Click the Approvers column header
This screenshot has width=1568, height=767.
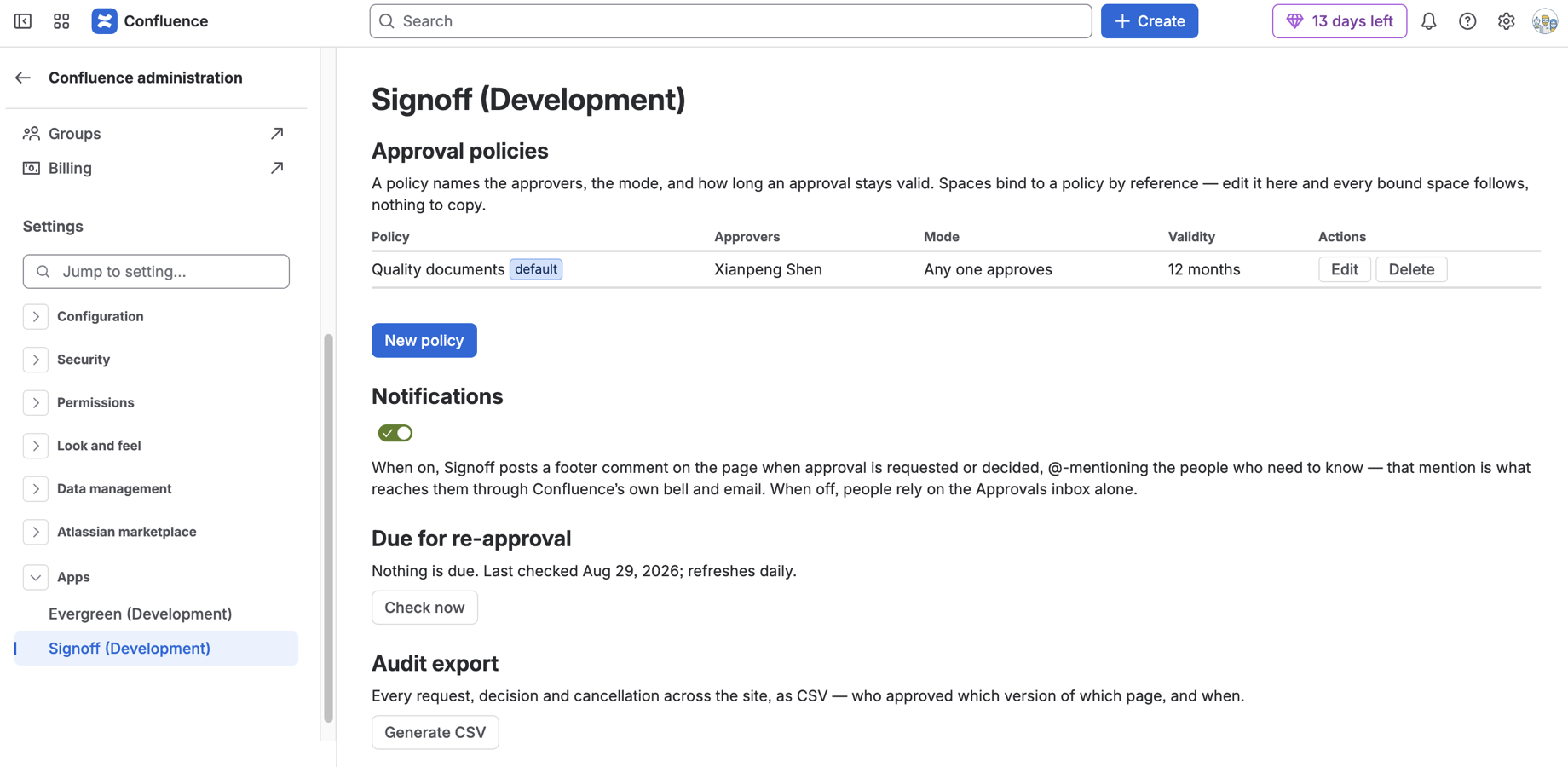point(747,237)
